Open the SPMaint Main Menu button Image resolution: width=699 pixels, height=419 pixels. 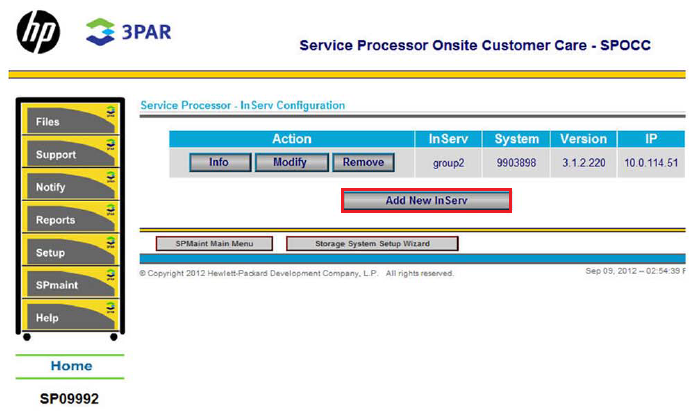coord(214,243)
